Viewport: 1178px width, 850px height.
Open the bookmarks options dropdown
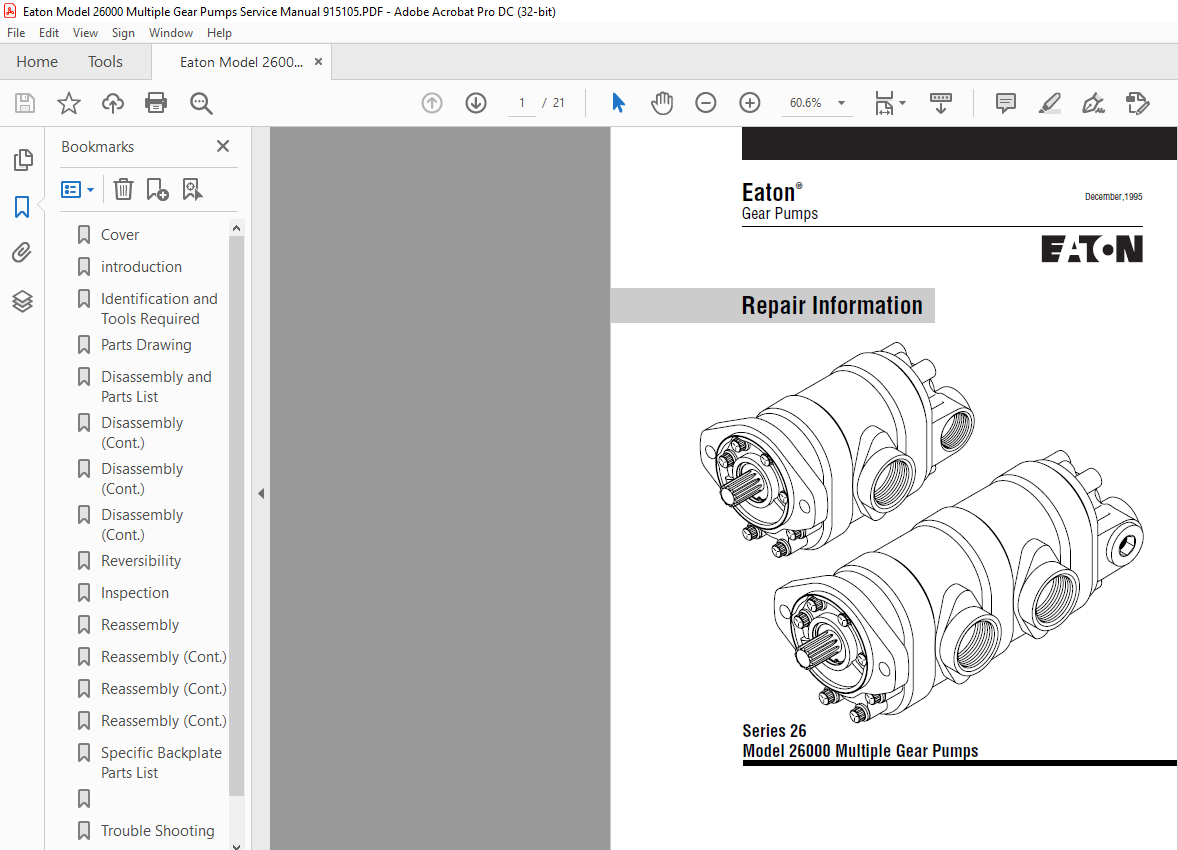[77, 189]
